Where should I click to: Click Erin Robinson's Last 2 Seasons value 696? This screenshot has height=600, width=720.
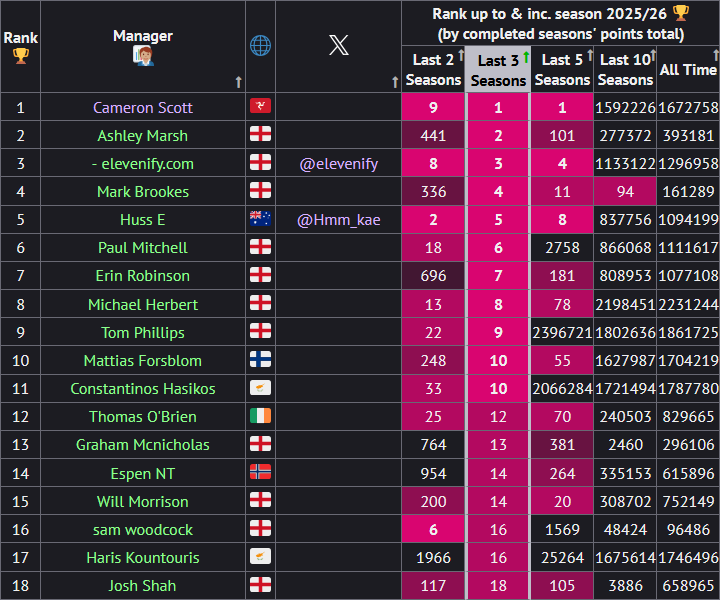coord(433,276)
